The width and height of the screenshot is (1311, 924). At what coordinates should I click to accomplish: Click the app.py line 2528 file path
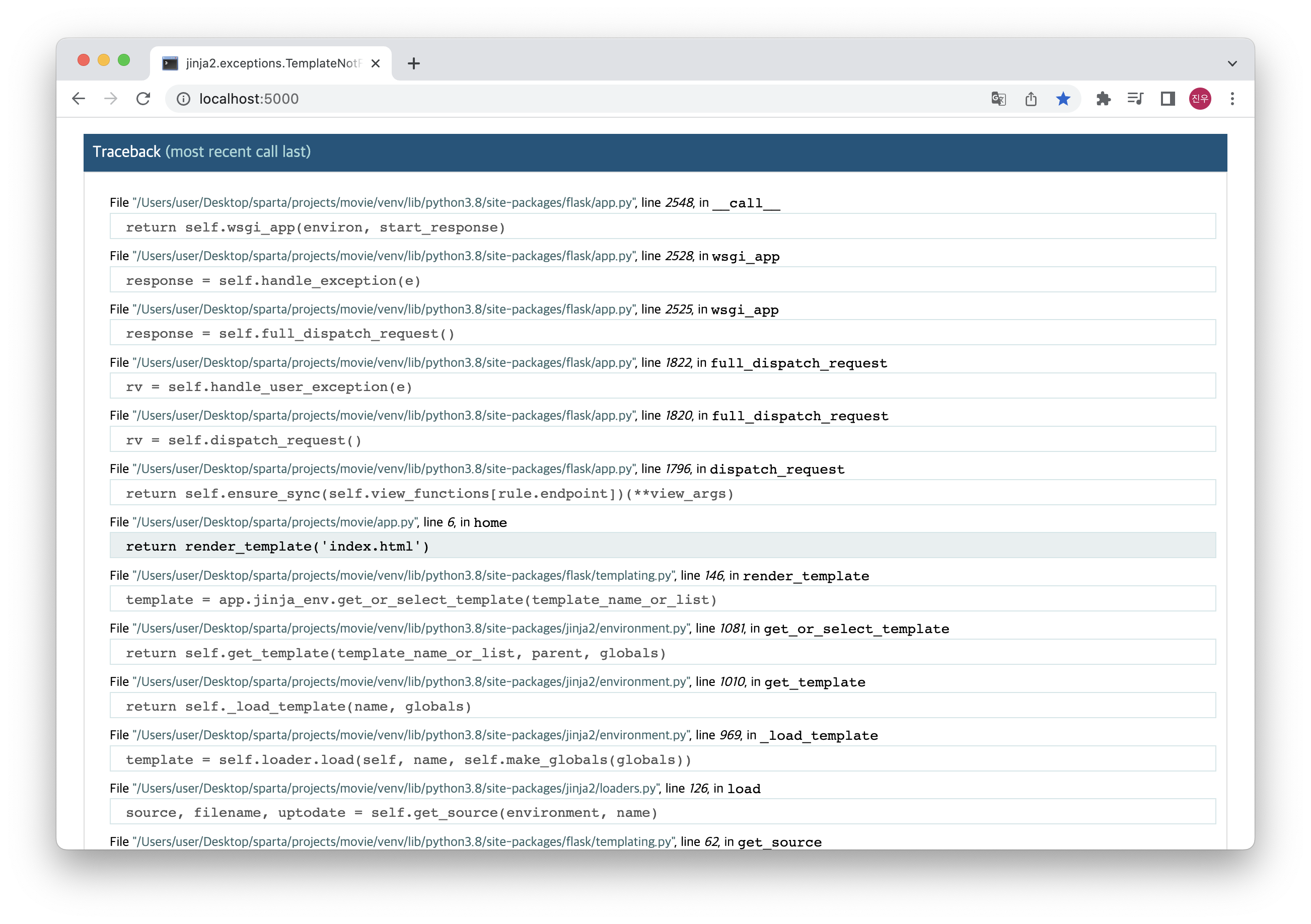pos(384,256)
